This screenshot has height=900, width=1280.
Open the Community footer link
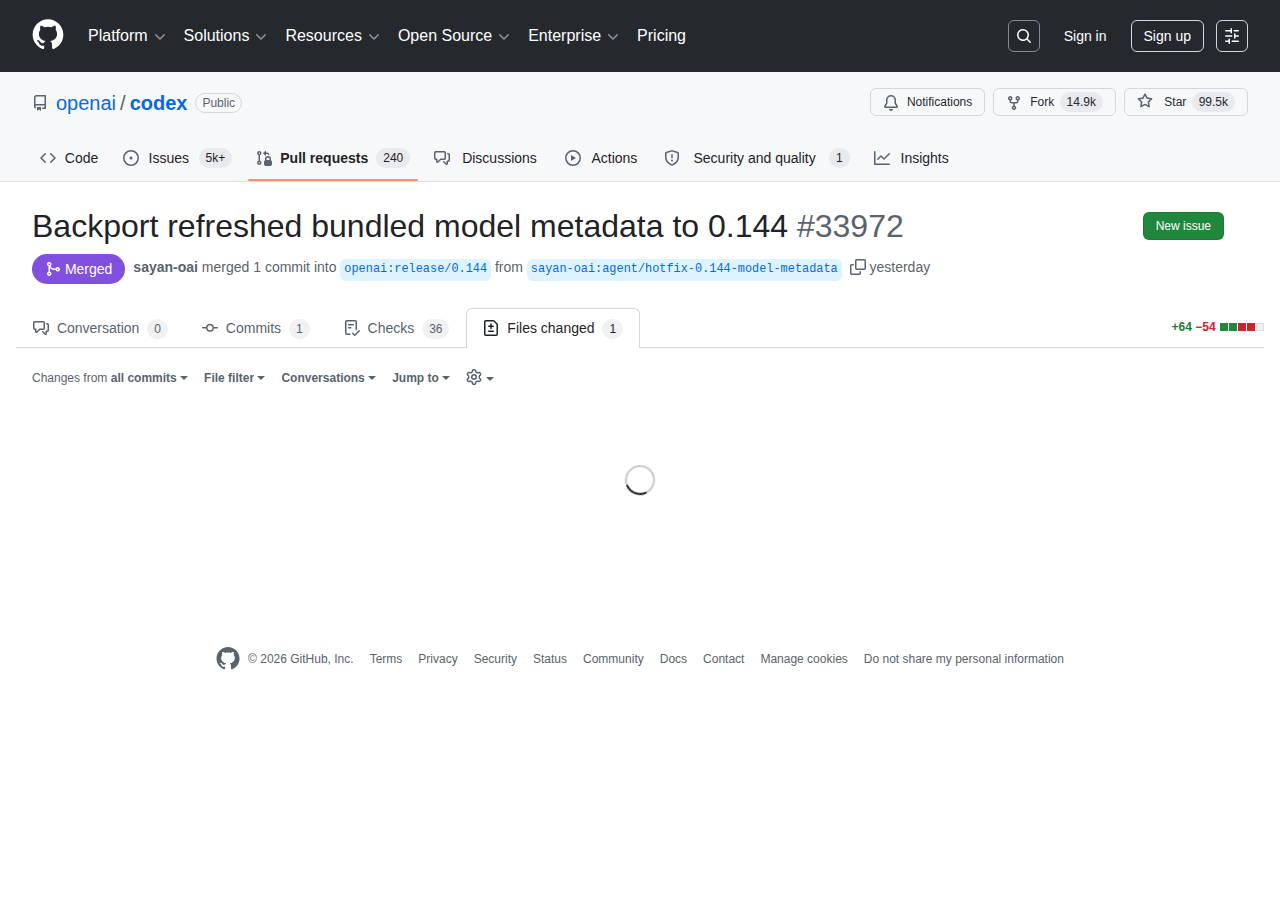tap(613, 659)
